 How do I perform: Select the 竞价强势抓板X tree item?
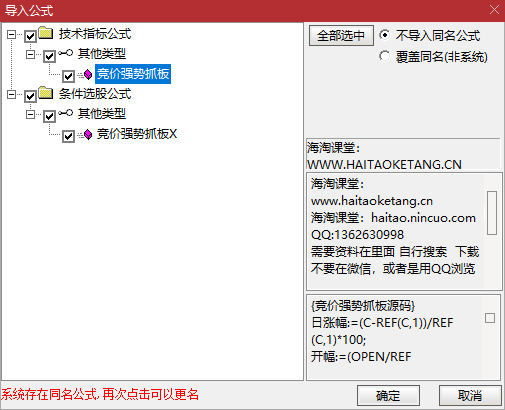137,134
